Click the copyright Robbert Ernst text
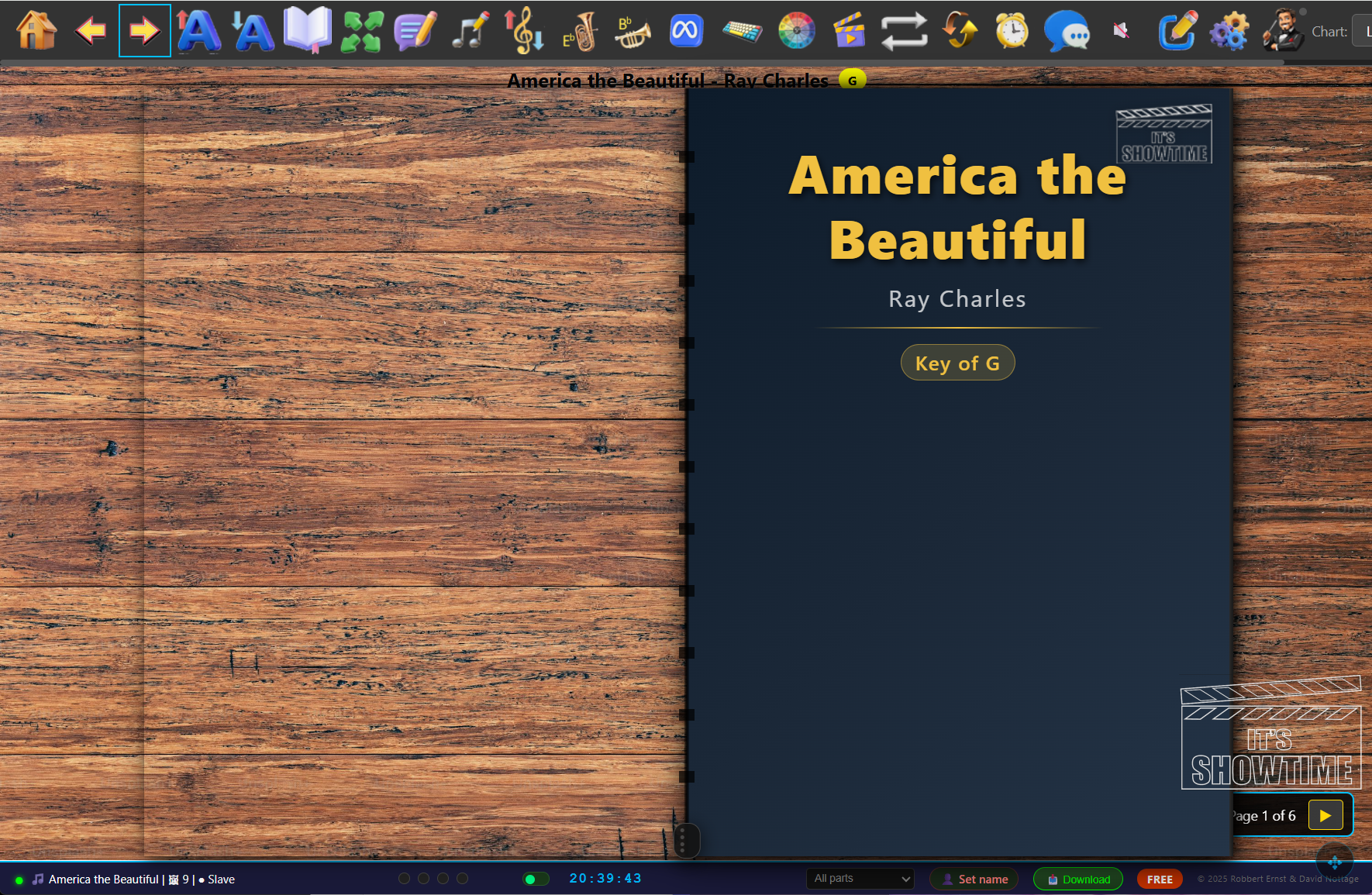 [x=1277, y=879]
